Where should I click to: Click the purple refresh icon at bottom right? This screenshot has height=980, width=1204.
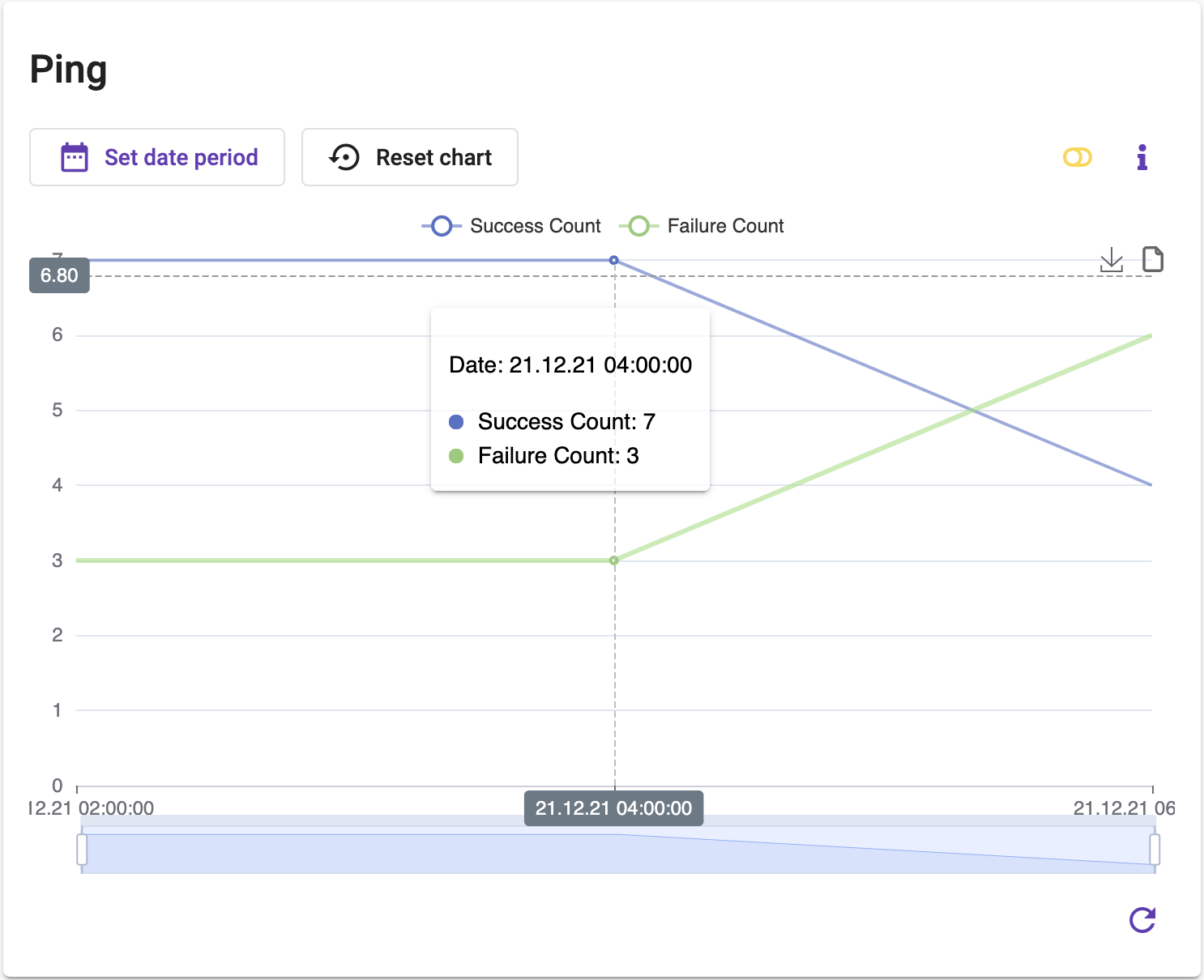1142,920
